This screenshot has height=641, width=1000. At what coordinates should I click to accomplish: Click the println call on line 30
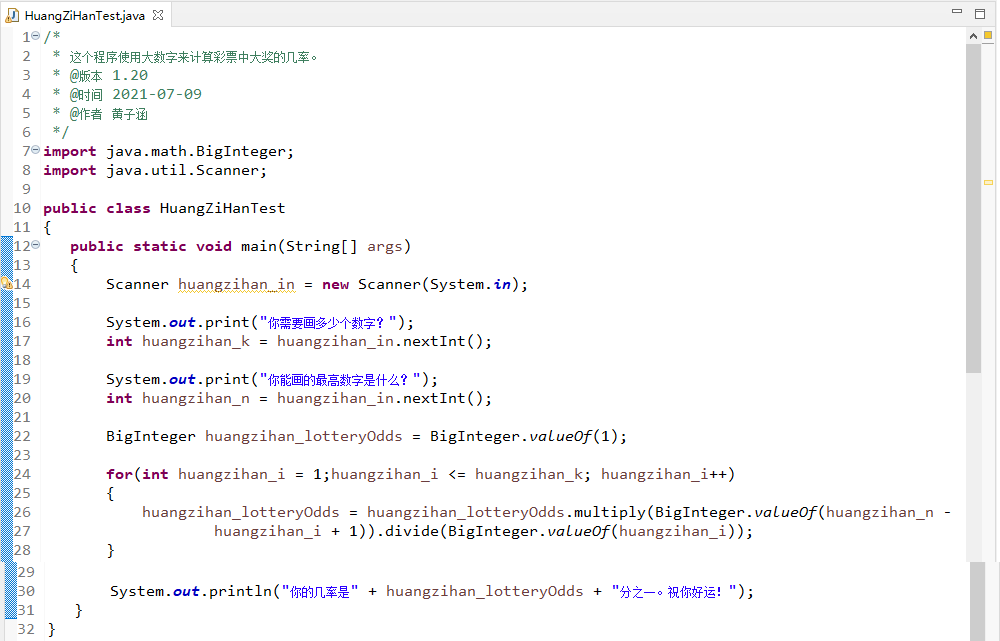pyautogui.click(x=240, y=591)
